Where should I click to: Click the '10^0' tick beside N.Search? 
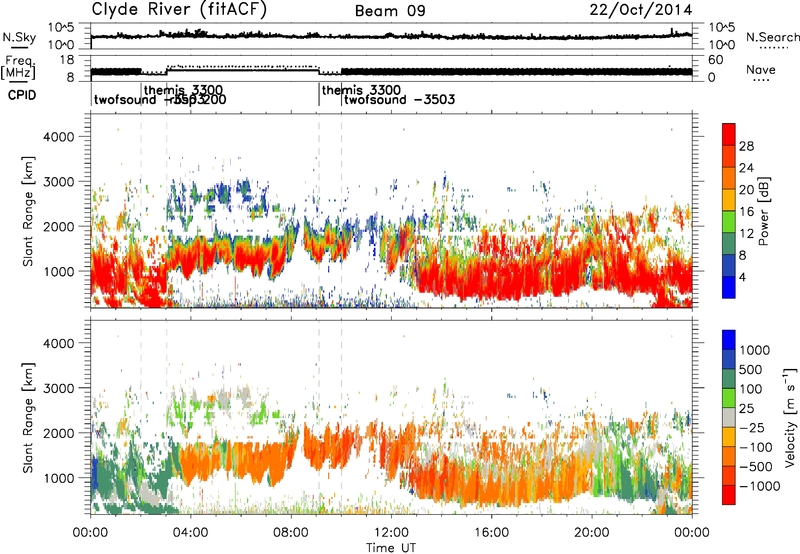click(722, 45)
